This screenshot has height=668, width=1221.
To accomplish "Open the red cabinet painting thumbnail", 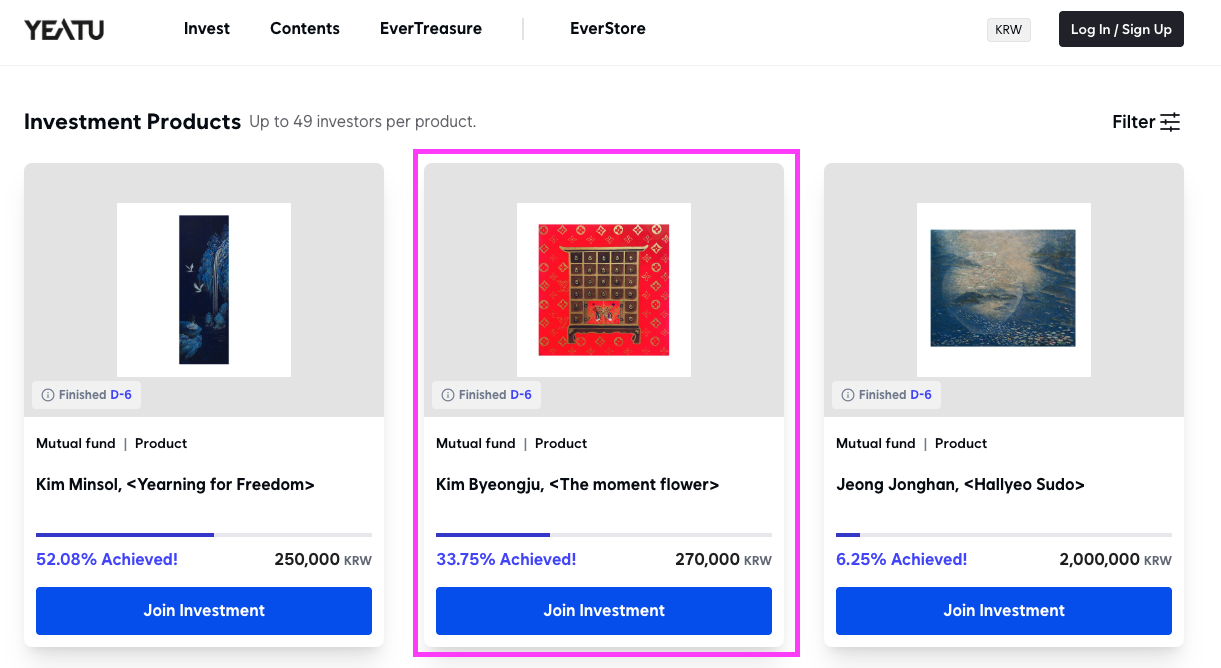I will [x=604, y=290].
